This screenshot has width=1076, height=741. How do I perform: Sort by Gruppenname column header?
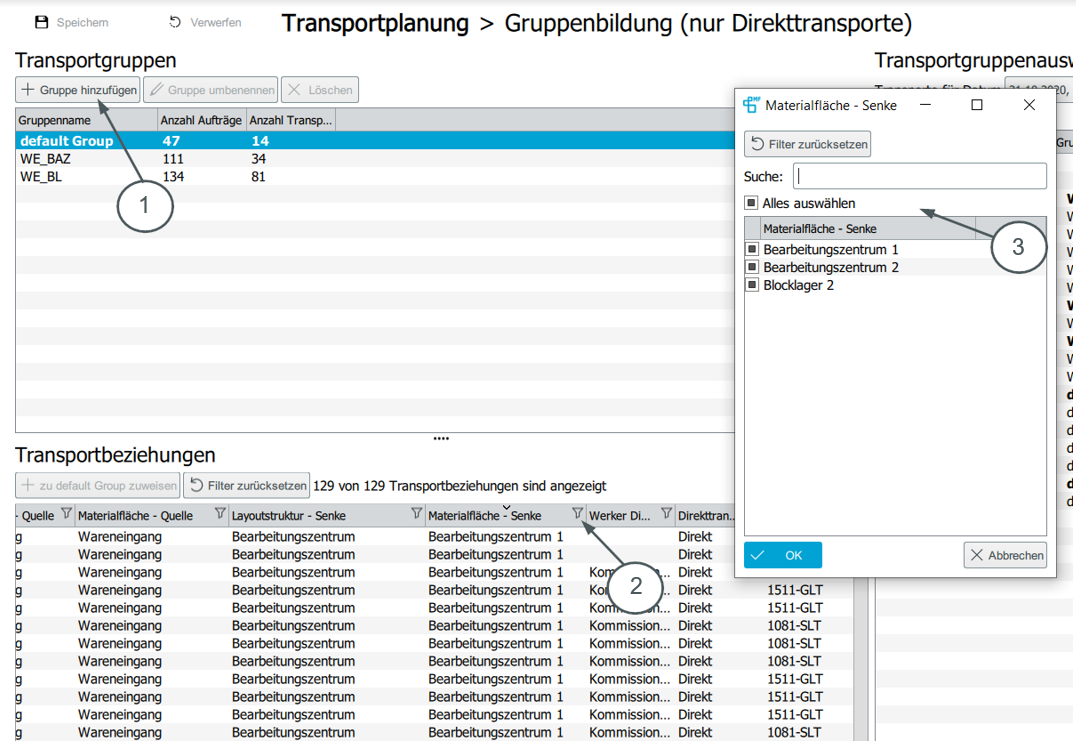coord(86,120)
